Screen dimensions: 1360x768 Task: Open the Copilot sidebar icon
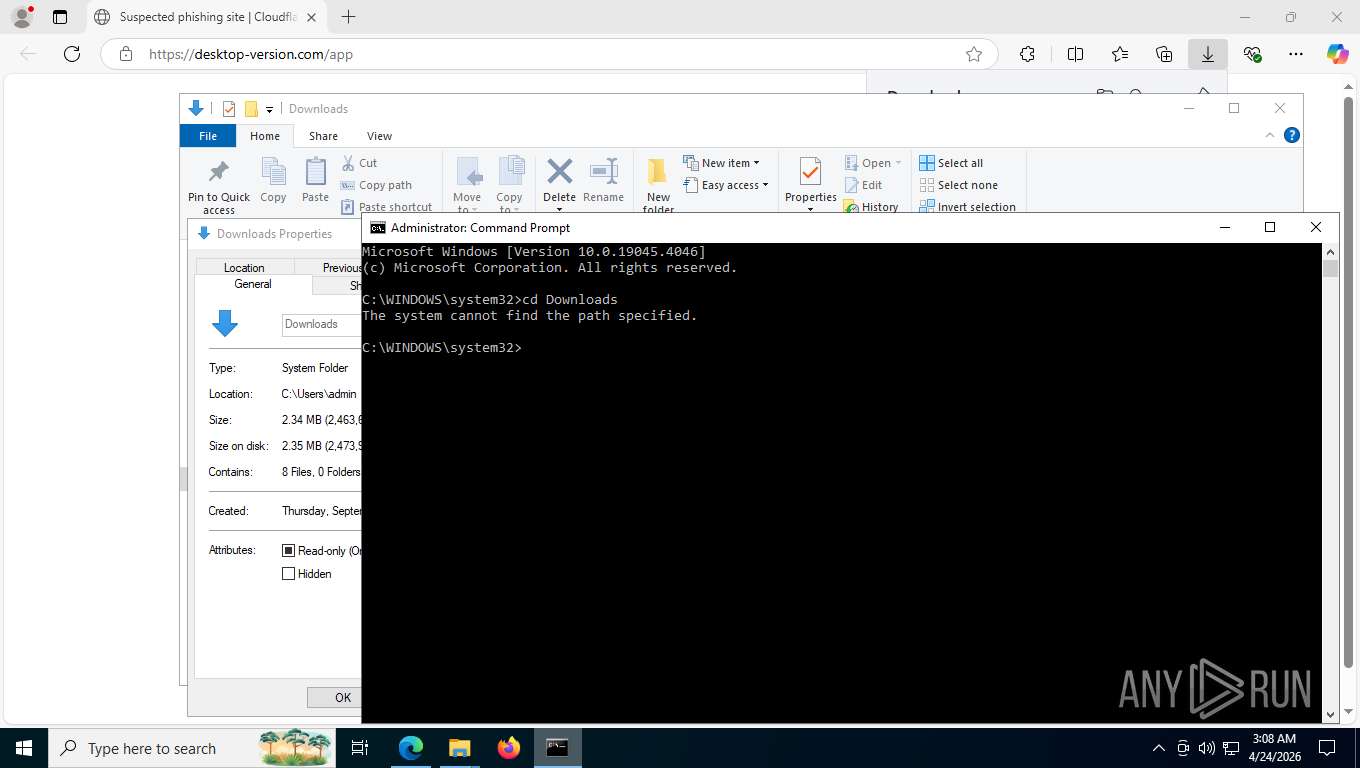pos(1337,54)
